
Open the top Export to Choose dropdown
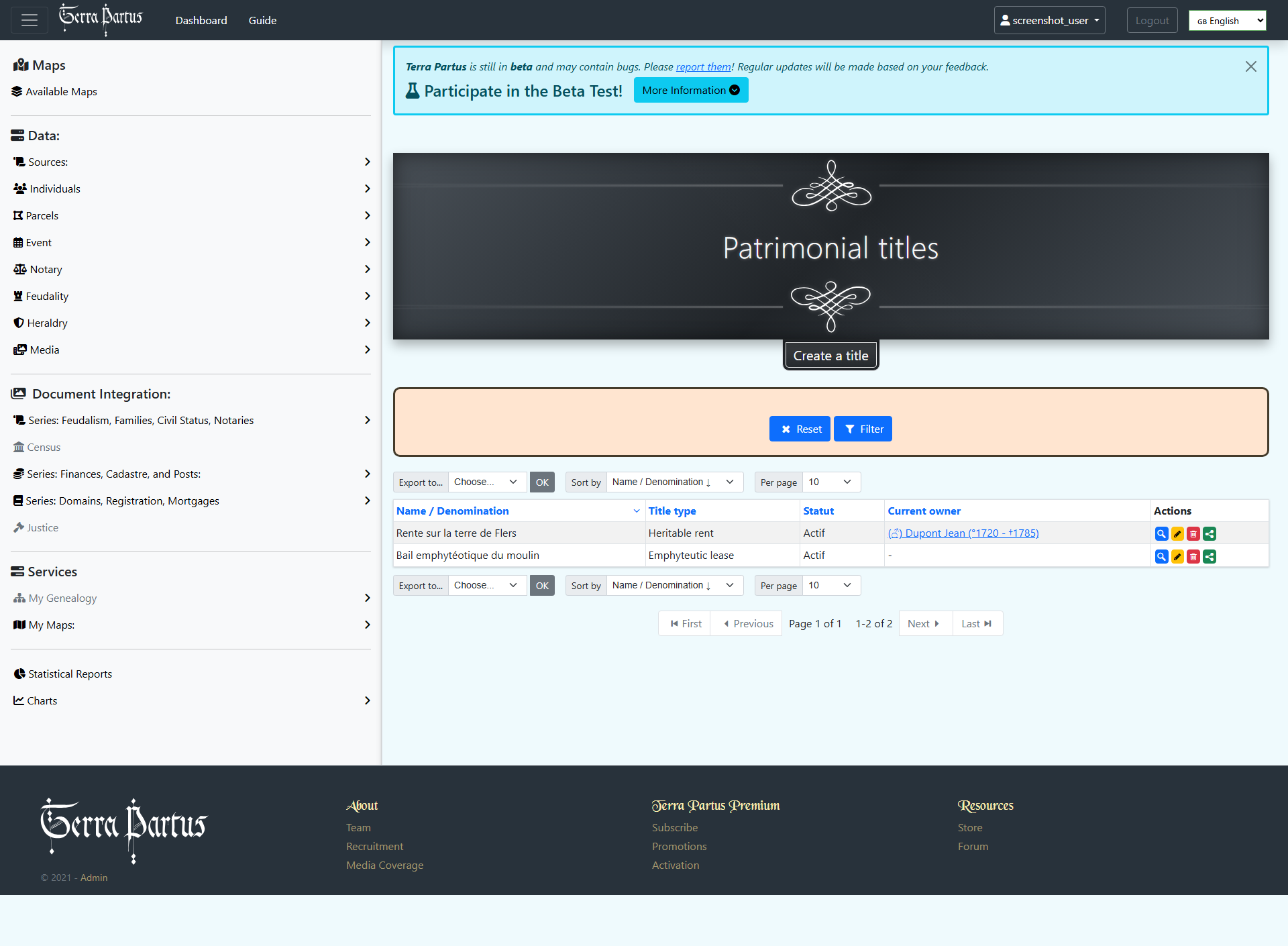(486, 482)
